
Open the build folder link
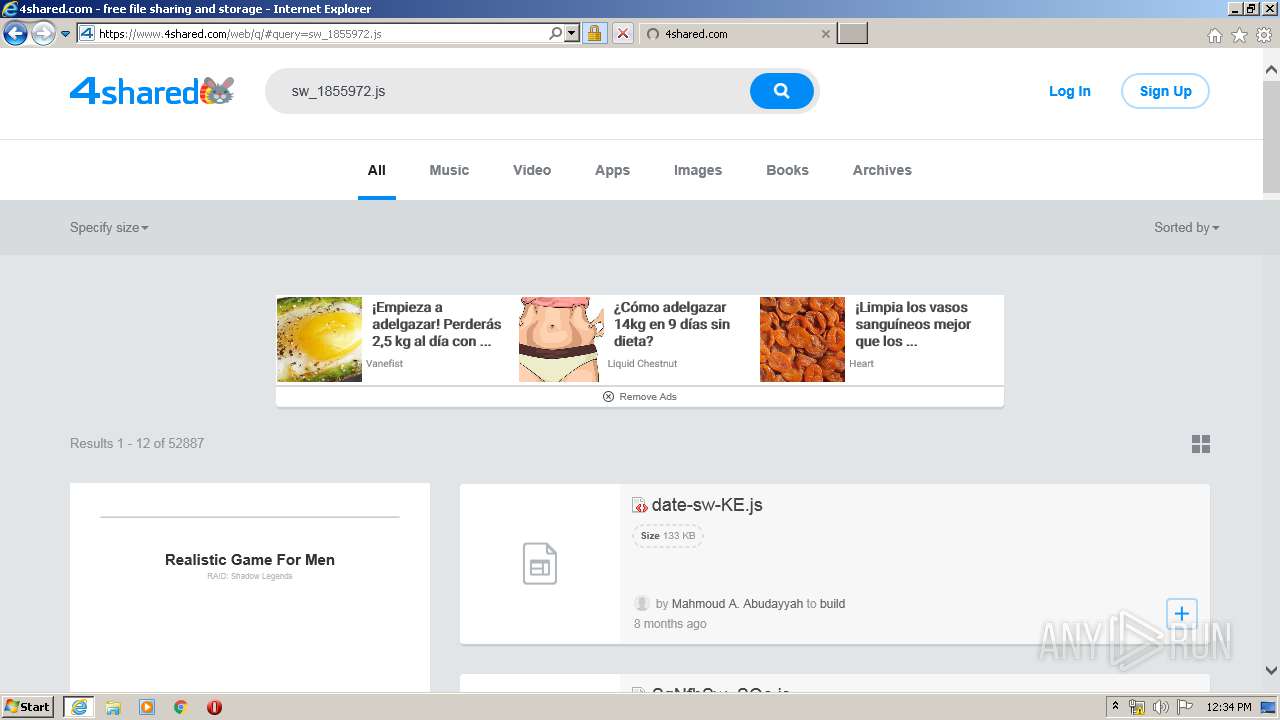[x=832, y=604]
